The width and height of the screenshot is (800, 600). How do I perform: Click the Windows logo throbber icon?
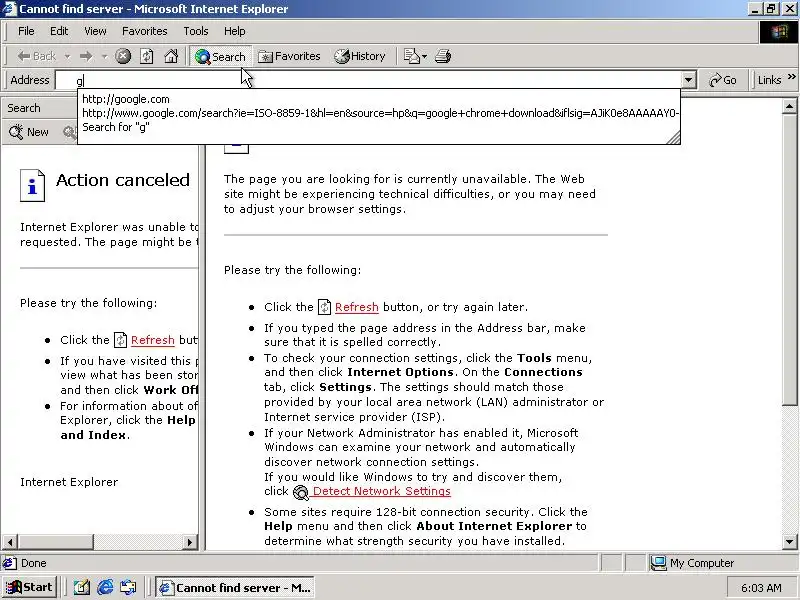[779, 32]
